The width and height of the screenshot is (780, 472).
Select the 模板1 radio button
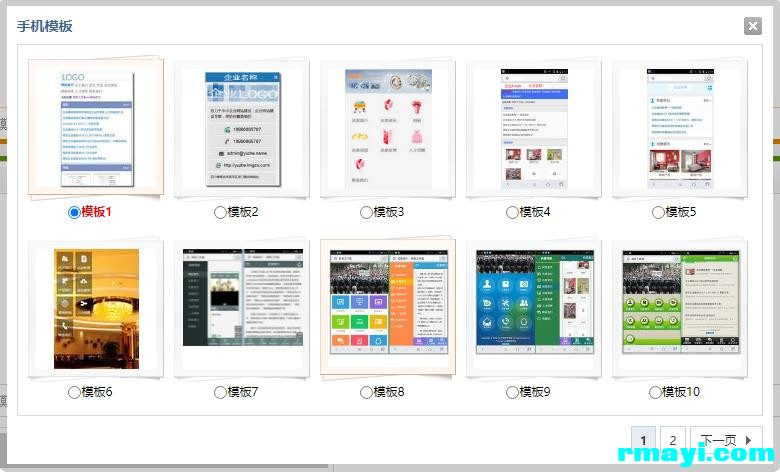74,212
